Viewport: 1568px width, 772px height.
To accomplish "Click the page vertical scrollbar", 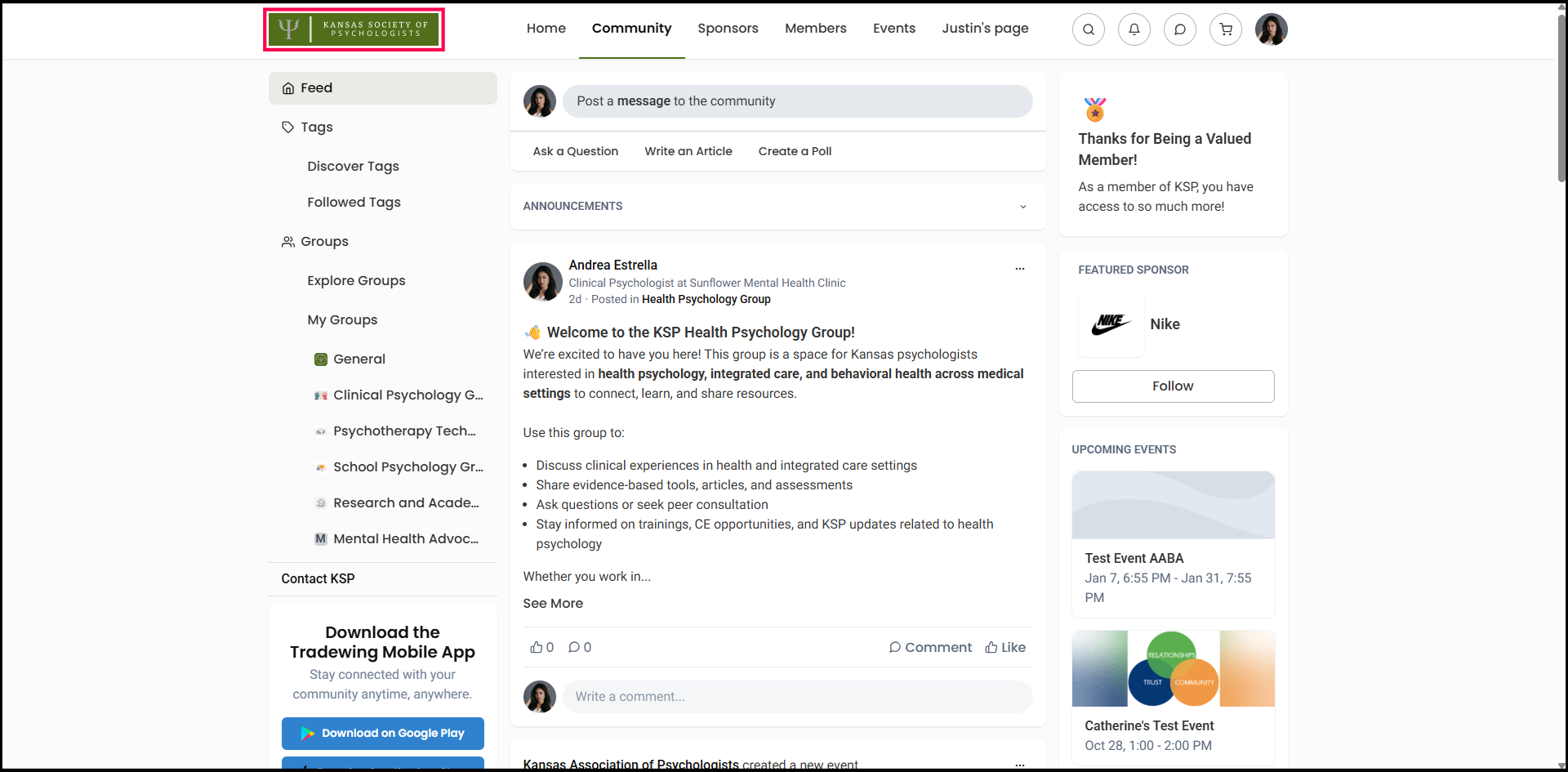I will coord(1561,98).
